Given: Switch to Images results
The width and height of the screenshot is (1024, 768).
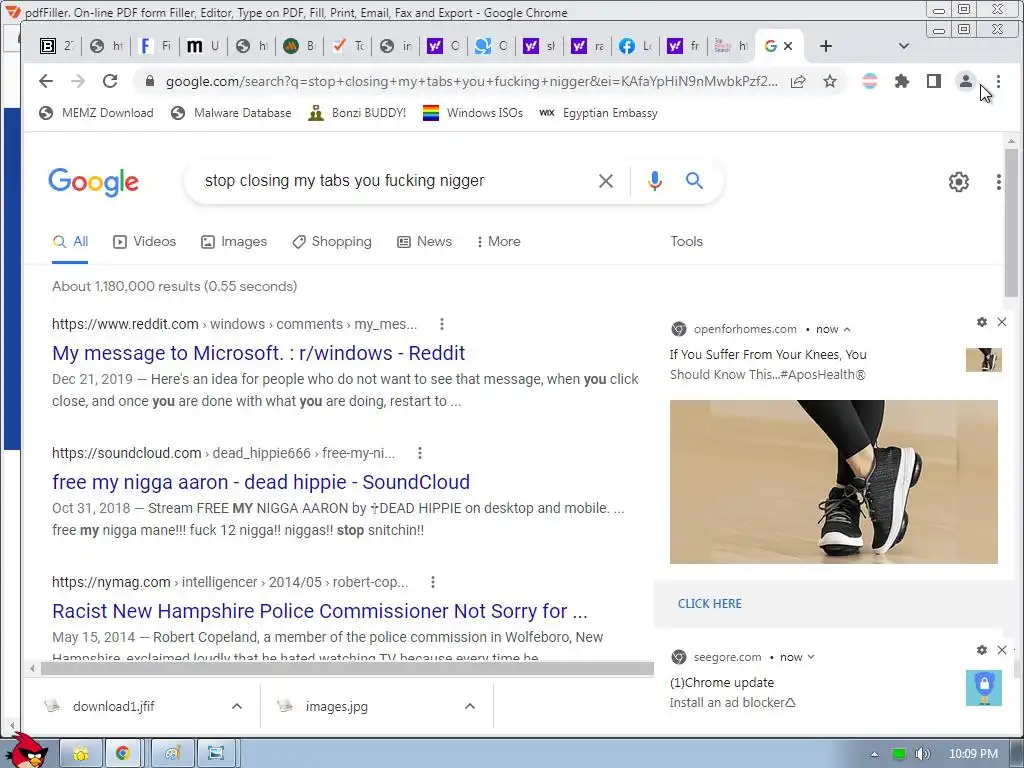Looking at the screenshot, I should [234, 242].
